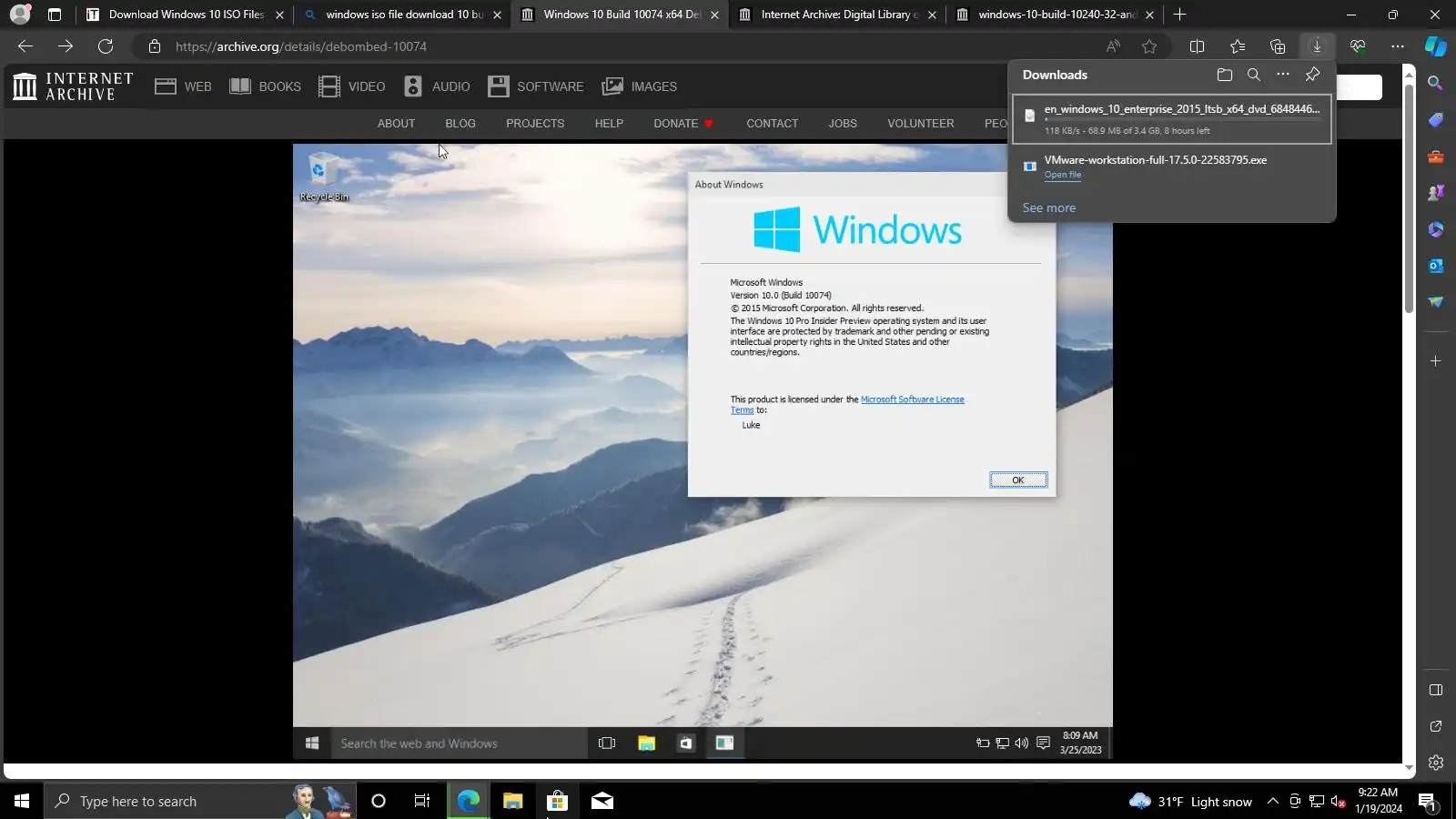Viewport: 1456px width, 819px height.
Task: Open the notification center icon
Action: click(1427, 801)
